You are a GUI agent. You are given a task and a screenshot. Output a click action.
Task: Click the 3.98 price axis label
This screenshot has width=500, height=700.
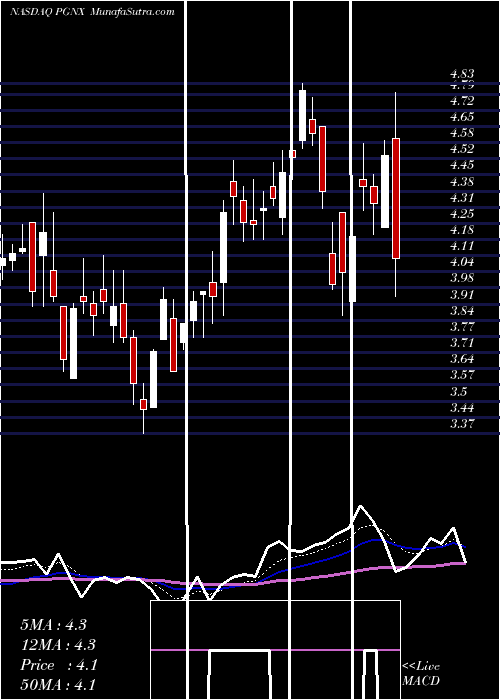pos(462,279)
